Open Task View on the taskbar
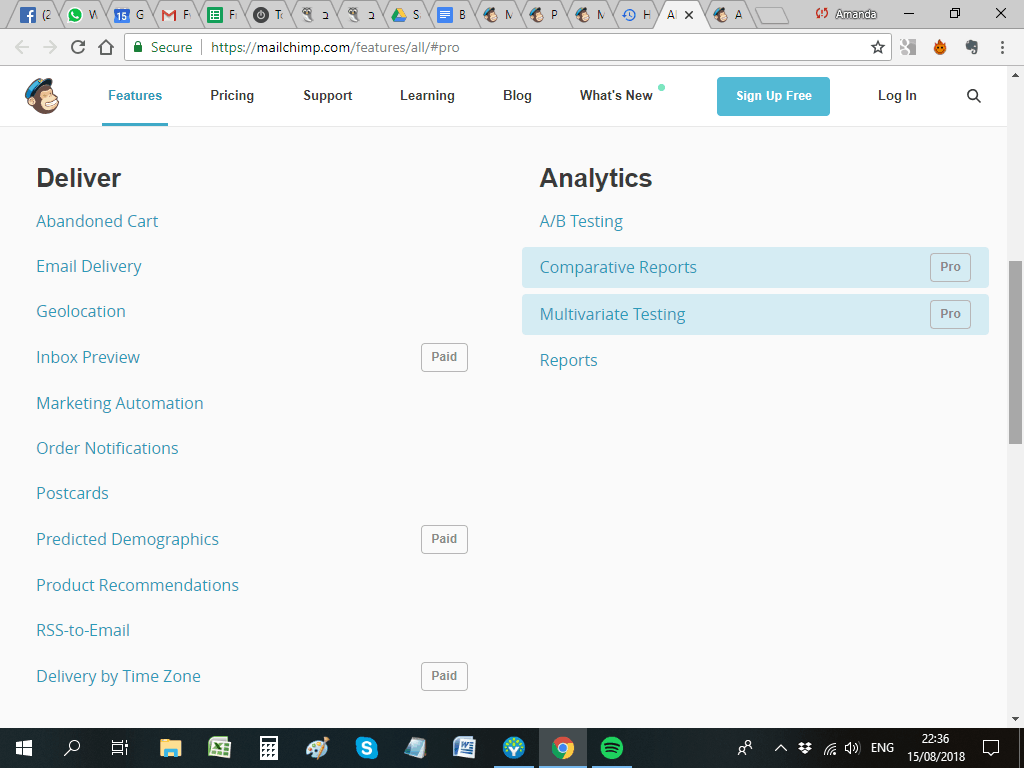The height and width of the screenshot is (768, 1024). (x=120, y=748)
